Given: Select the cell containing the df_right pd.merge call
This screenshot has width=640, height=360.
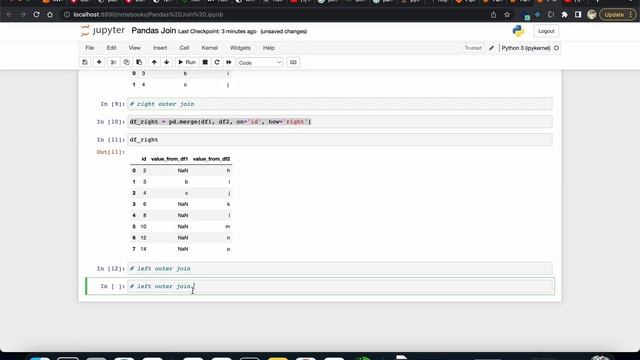Looking at the screenshot, I should pos(340,122).
